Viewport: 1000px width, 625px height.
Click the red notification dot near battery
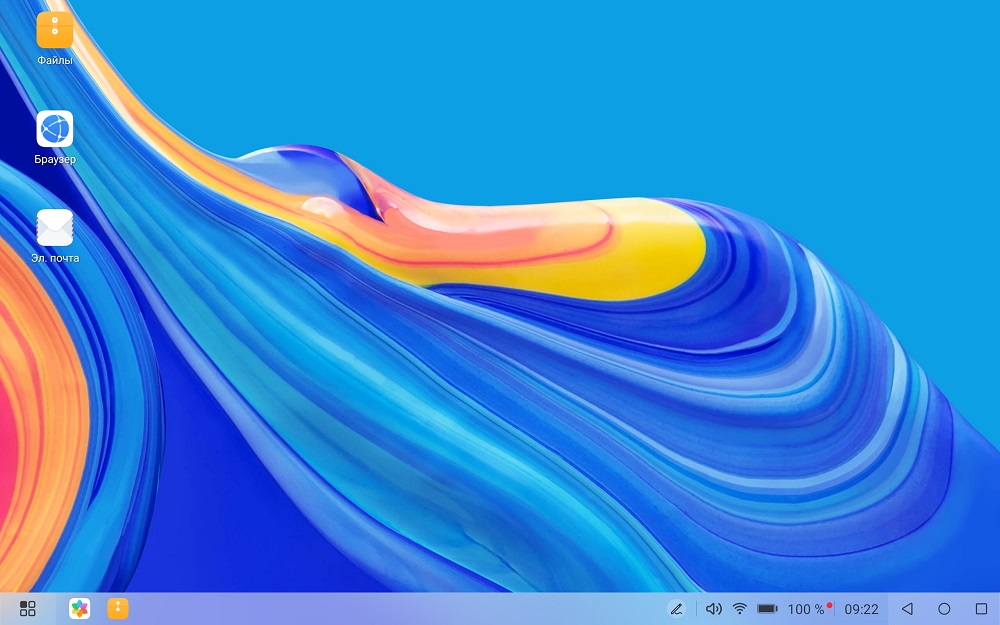coord(829,605)
